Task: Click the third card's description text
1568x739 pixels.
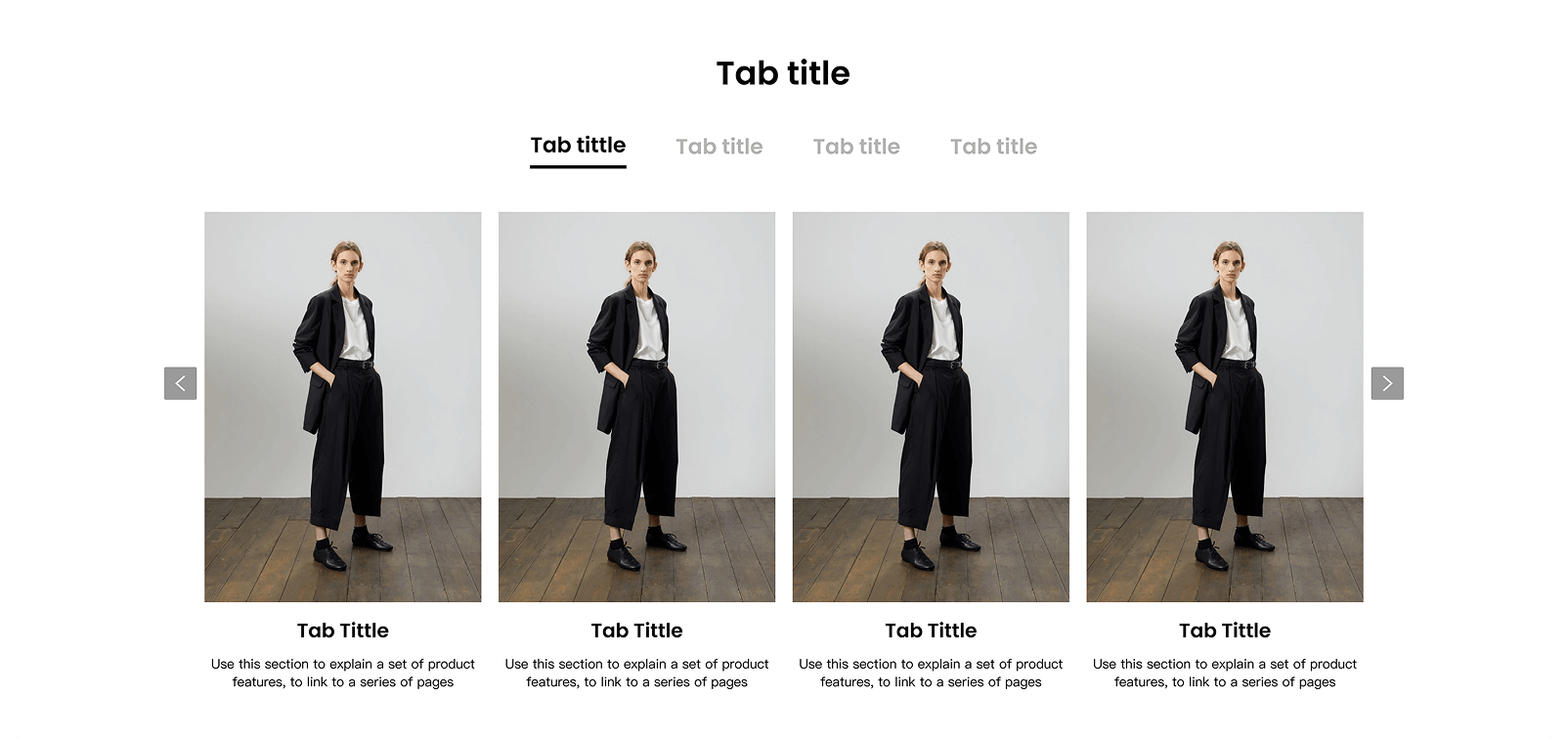Action: [931, 673]
